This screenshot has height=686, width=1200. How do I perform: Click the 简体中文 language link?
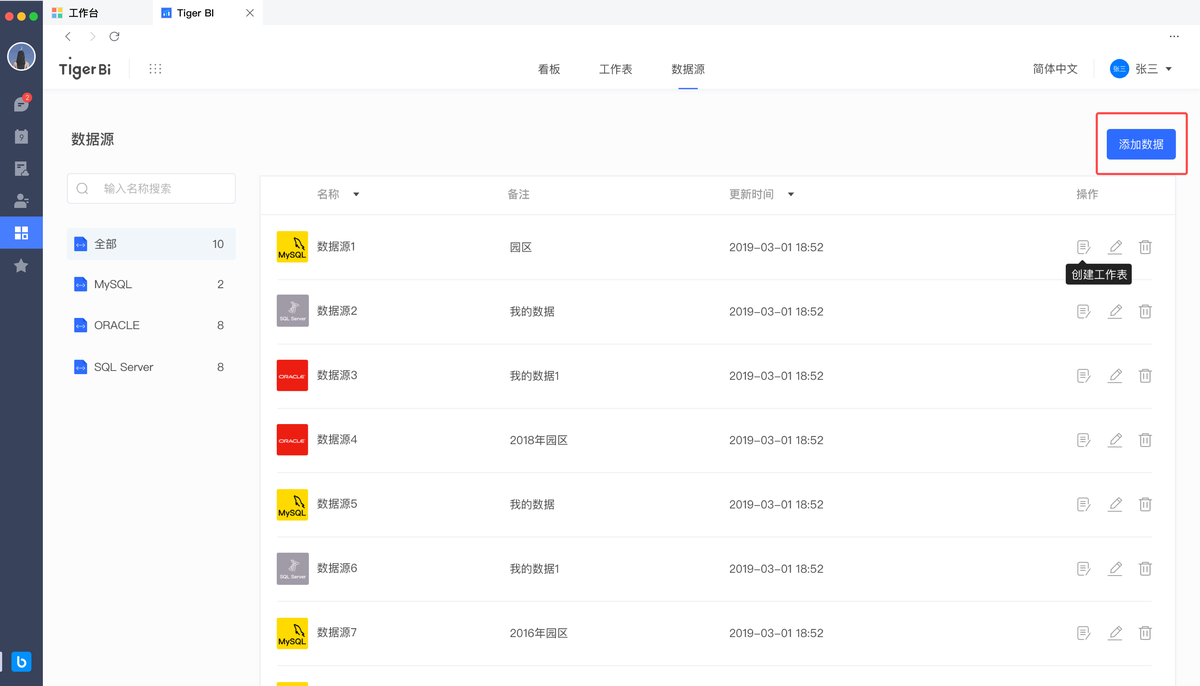point(1055,70)
